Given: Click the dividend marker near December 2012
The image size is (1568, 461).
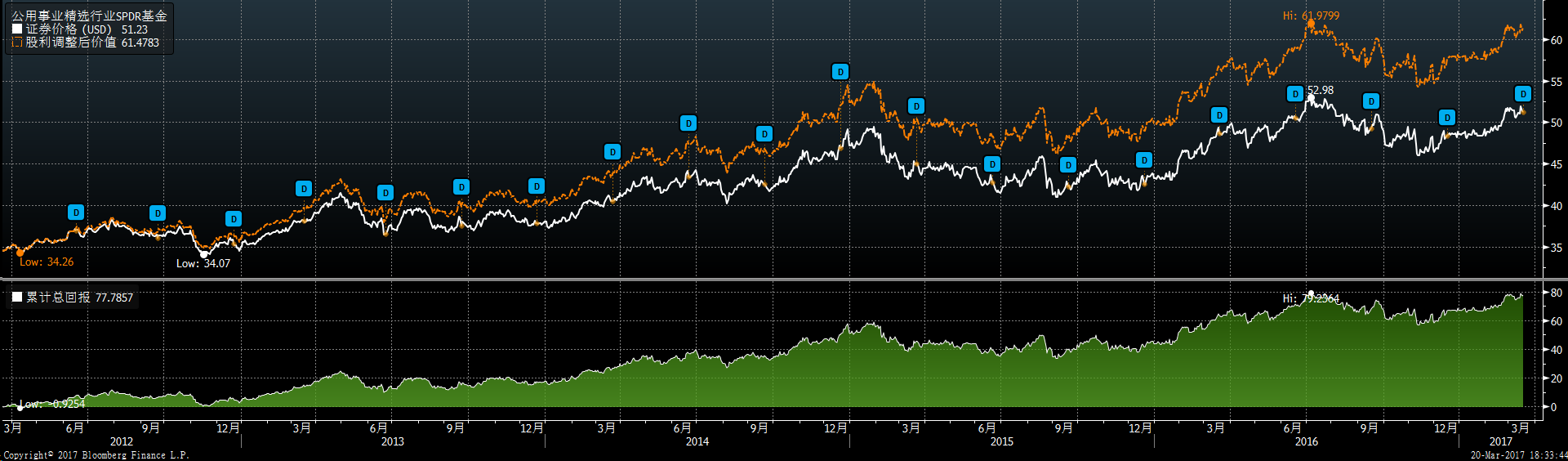Looking at the screenshot, I should (234, 219).
